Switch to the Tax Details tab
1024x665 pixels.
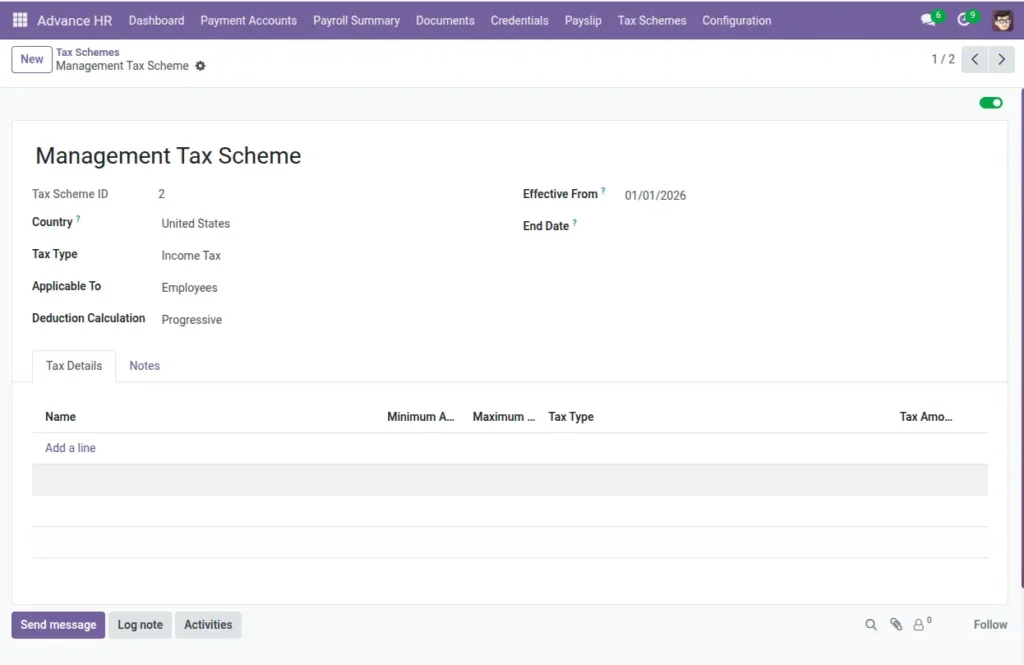74,366
